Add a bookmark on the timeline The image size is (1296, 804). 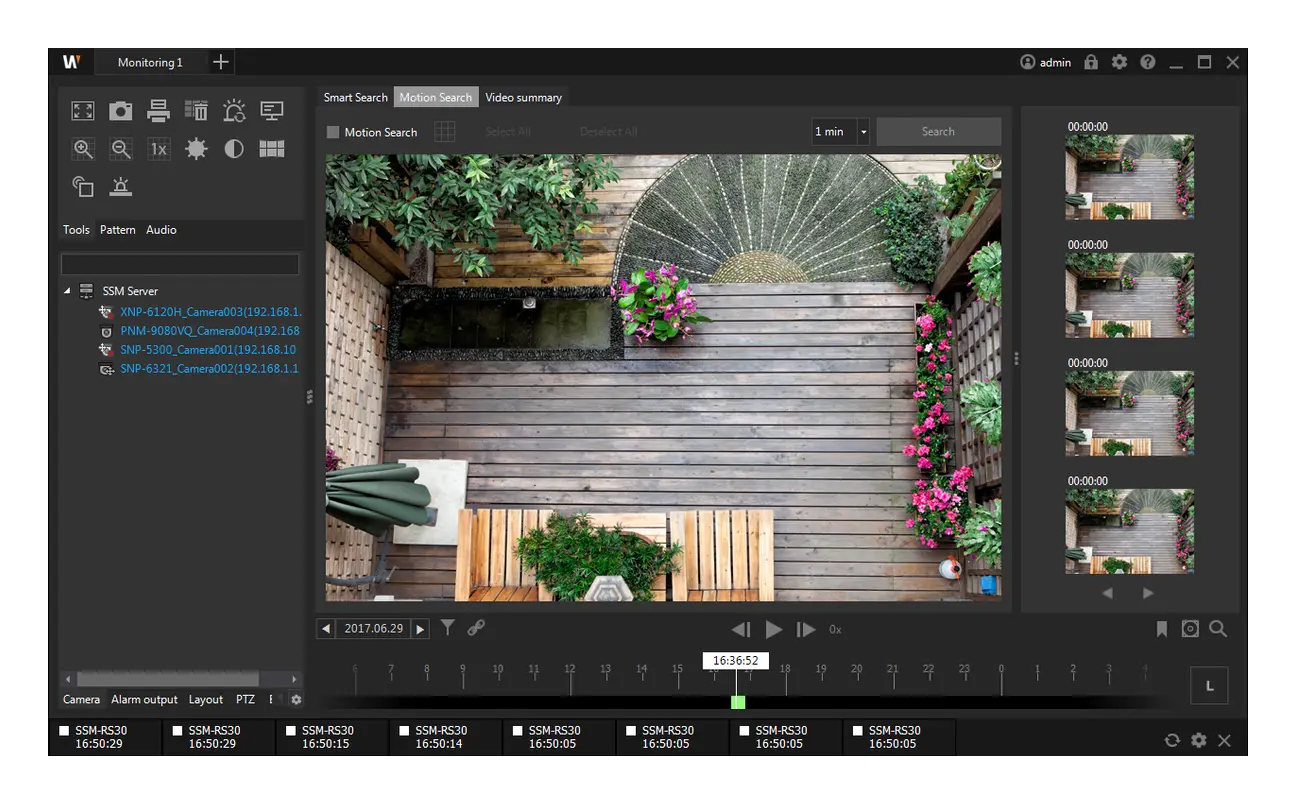pos(1162,629)
